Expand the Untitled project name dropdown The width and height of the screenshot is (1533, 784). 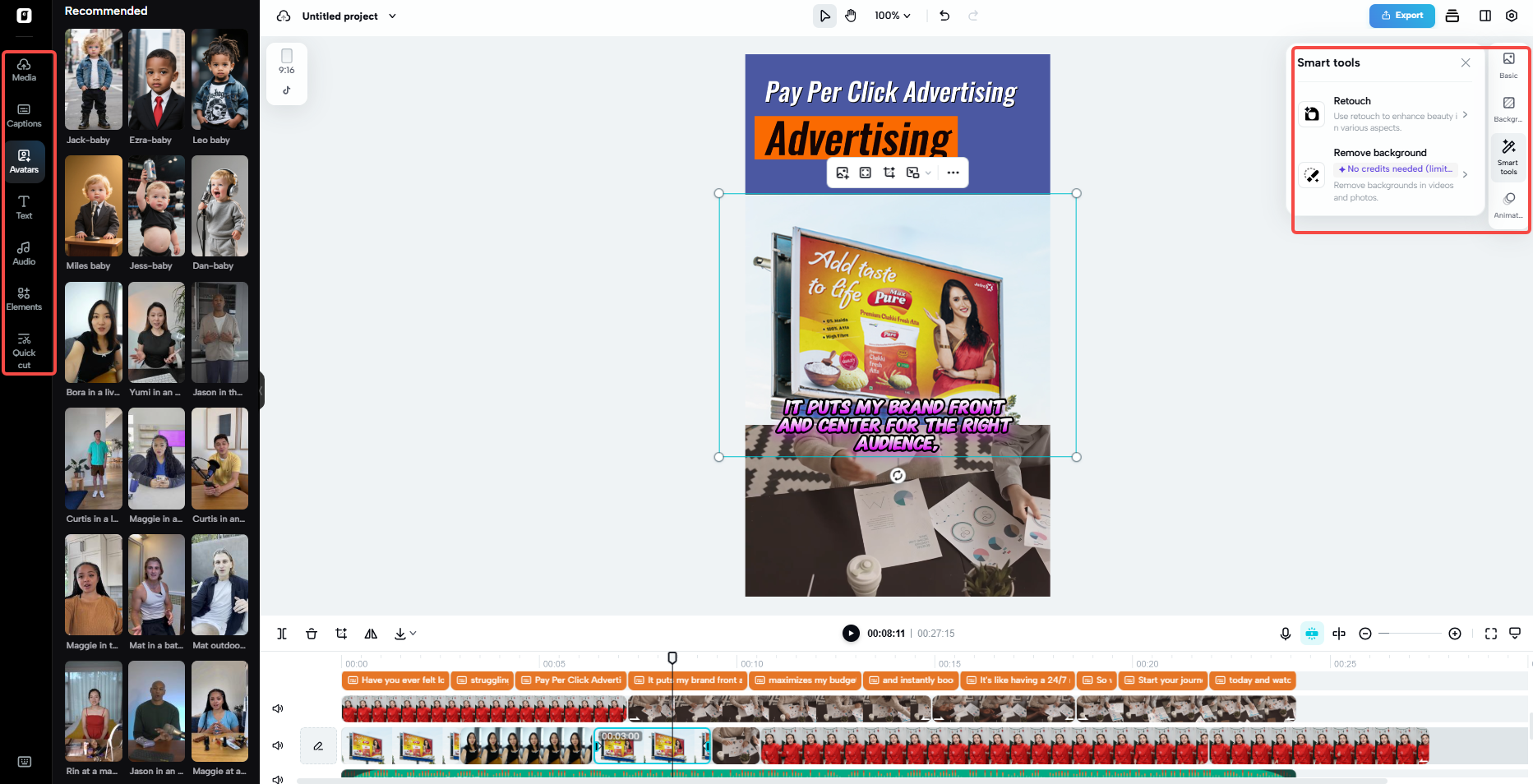pos(393,16)
